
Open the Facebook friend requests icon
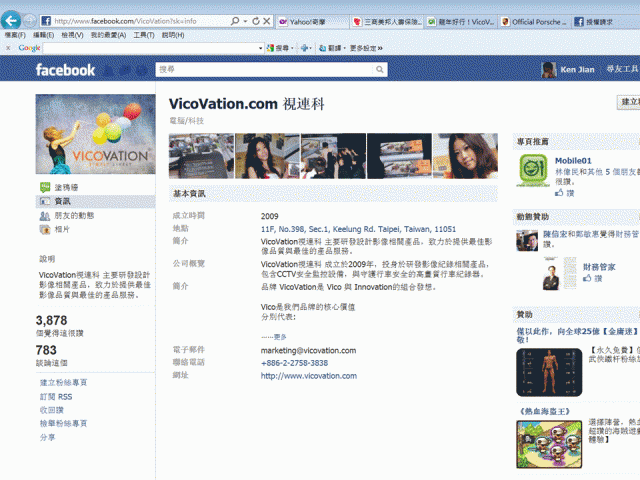pyautogui.click(x=109, y=71)
